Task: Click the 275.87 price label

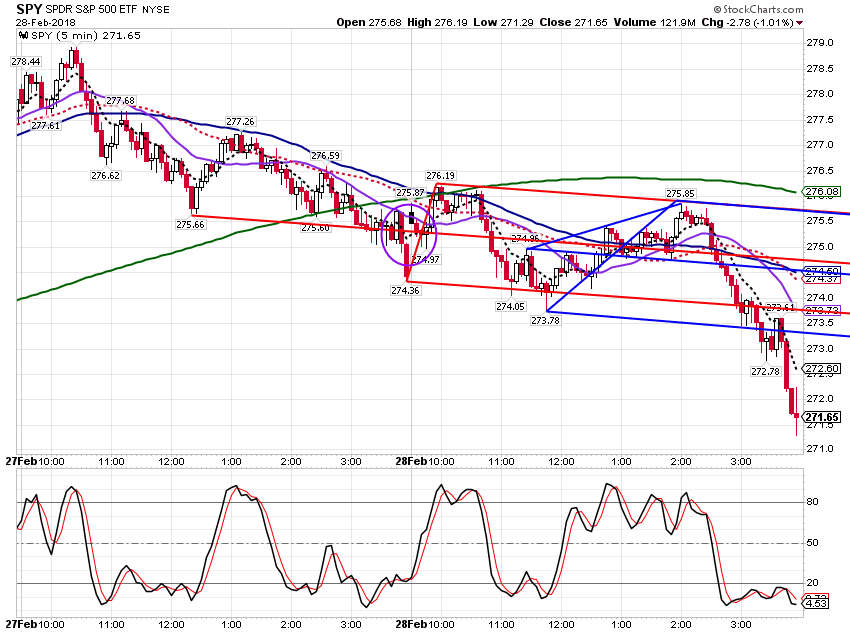Action: click(x=410, y=193)
